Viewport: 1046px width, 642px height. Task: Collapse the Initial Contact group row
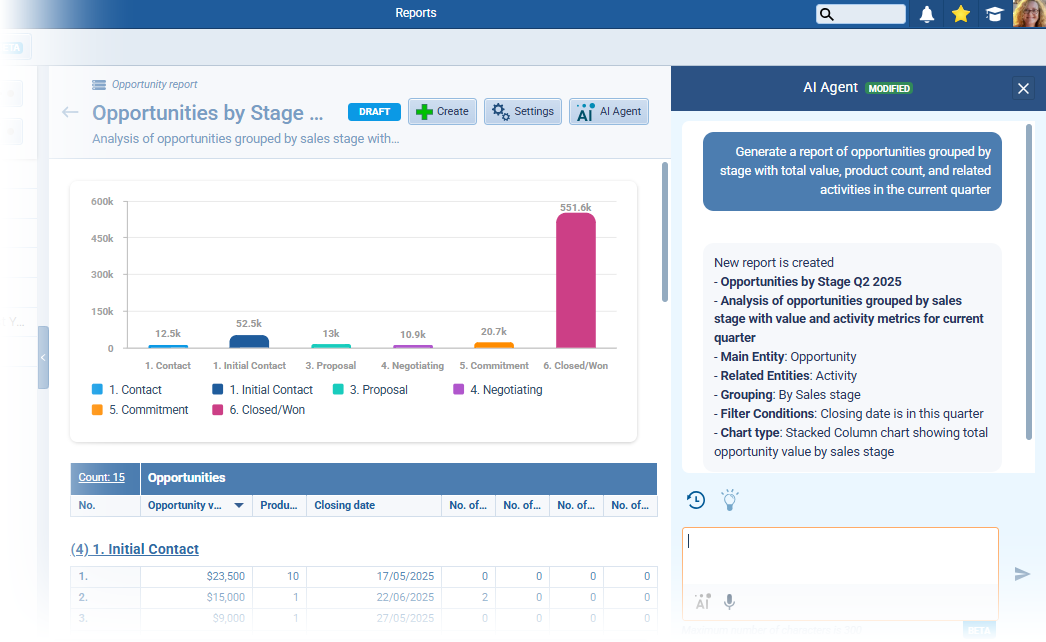135,549
